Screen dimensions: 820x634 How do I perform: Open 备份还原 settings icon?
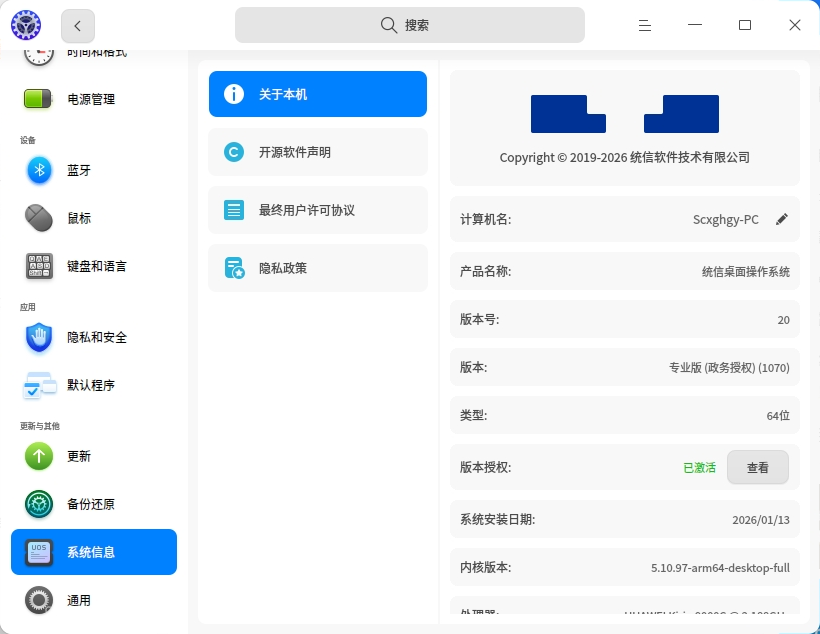38,504
